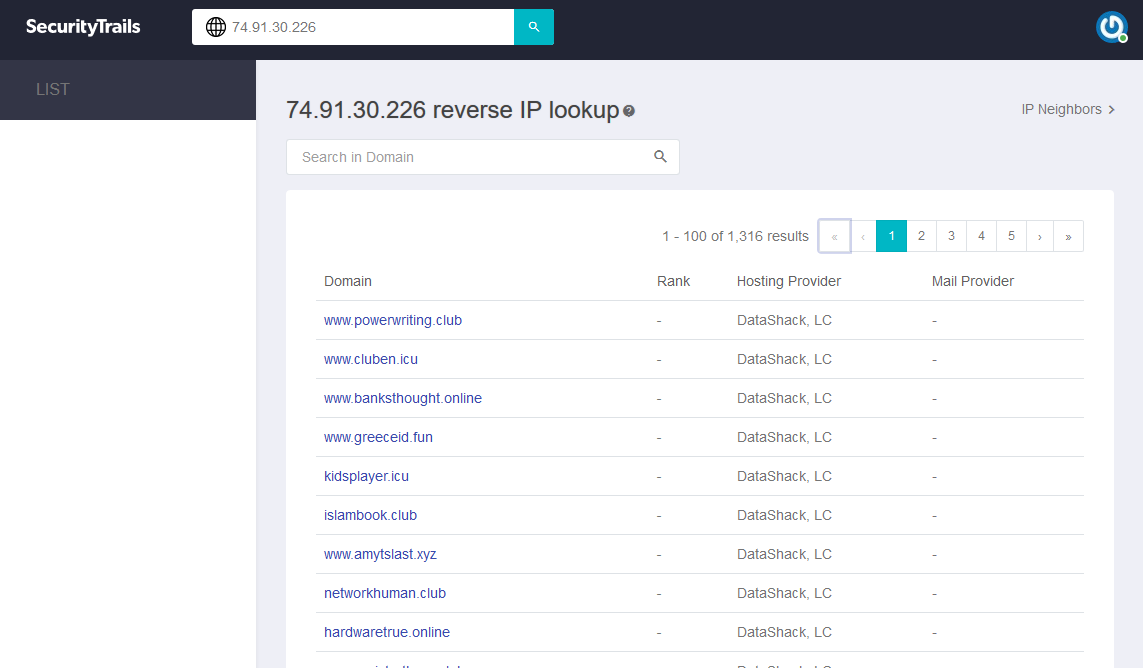This screenshot has height=668, width=1143.
Task: Select page 5 in pagination
Action: [1011, 236]
